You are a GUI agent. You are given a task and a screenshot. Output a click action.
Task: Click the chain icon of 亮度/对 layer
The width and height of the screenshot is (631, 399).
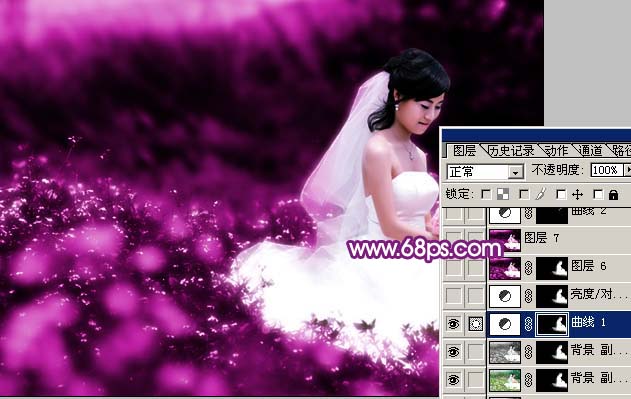(x=528, y=296)
